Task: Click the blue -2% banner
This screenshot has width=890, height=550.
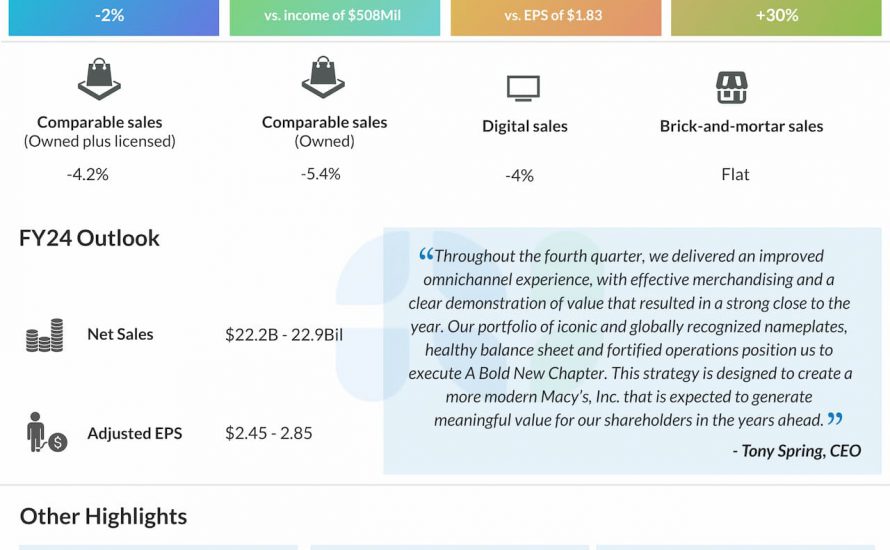Action: pos(113,17)
